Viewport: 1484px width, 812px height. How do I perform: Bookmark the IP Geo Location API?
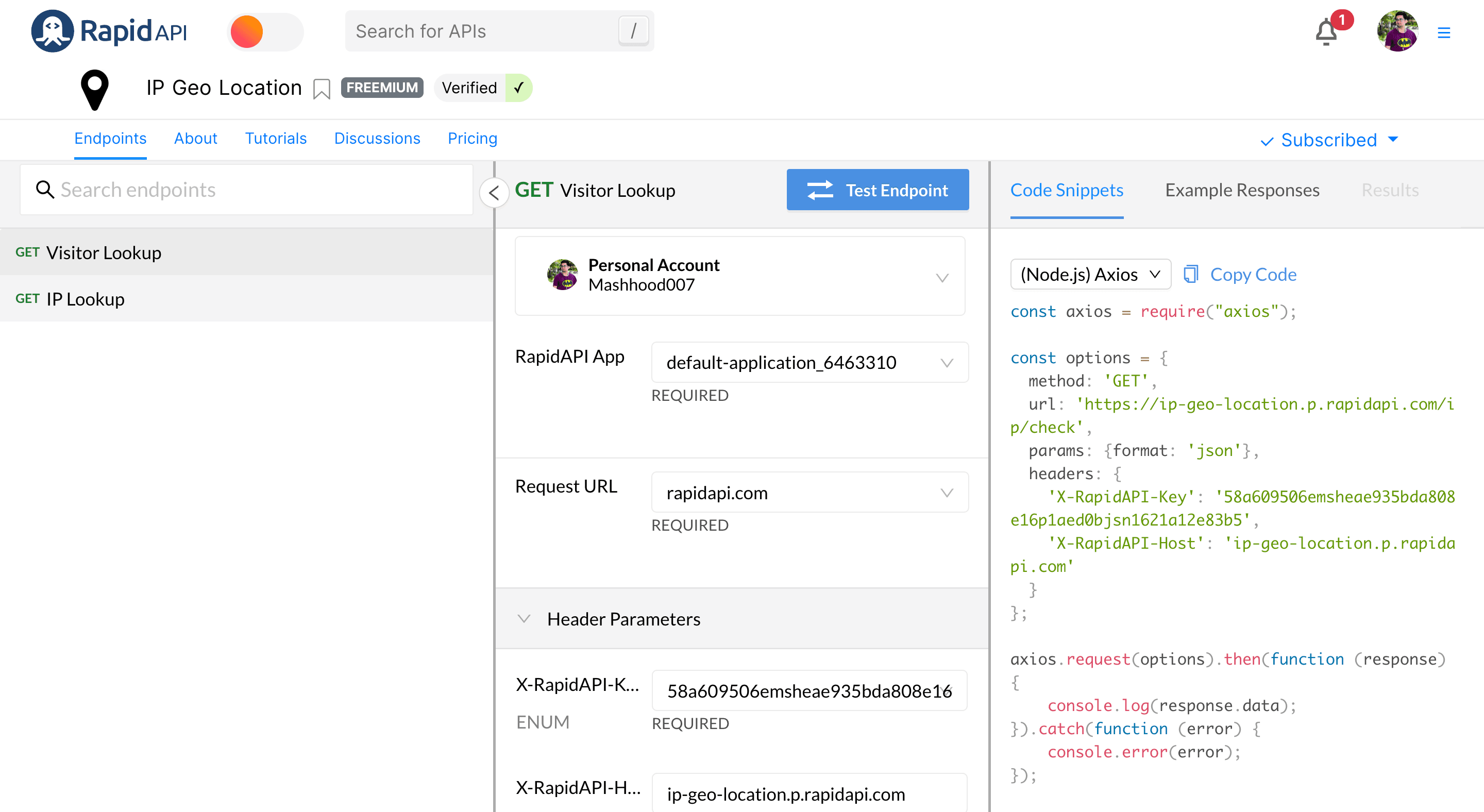322,89
